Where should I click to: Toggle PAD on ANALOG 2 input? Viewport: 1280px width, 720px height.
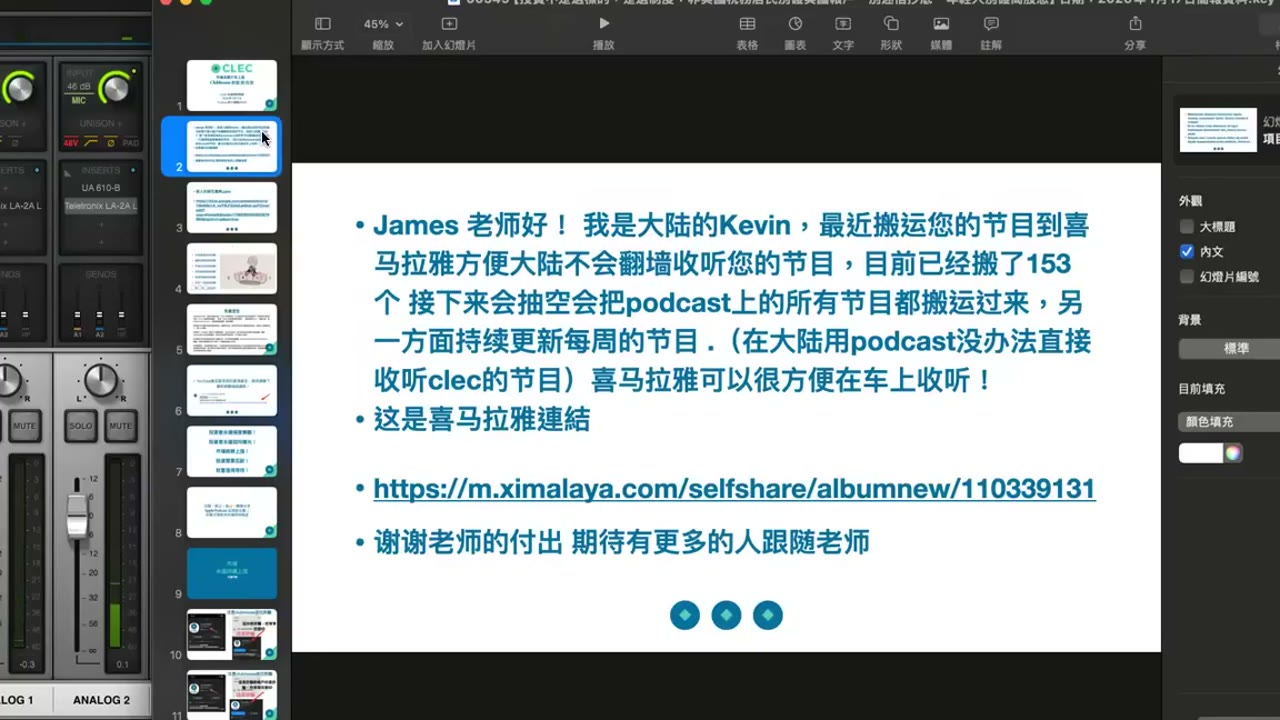[x=131, y=143]
